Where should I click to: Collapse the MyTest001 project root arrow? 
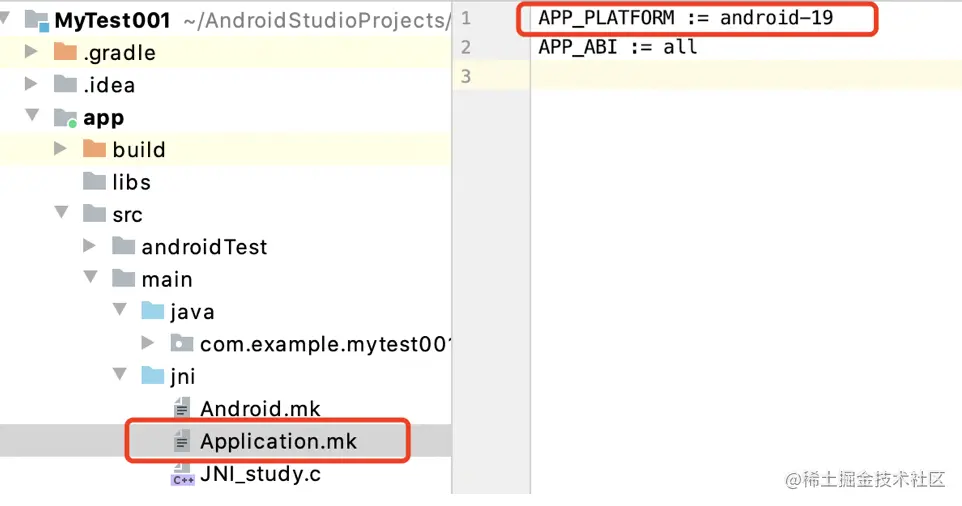(5, 18)
